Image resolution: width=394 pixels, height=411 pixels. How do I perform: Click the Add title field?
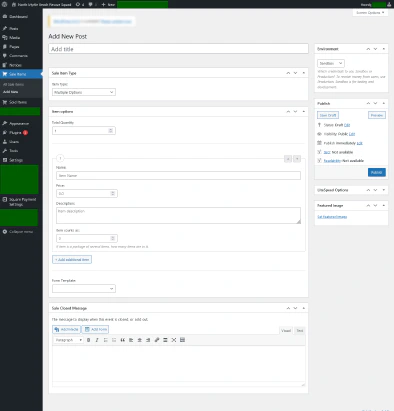tap(178, 49)
